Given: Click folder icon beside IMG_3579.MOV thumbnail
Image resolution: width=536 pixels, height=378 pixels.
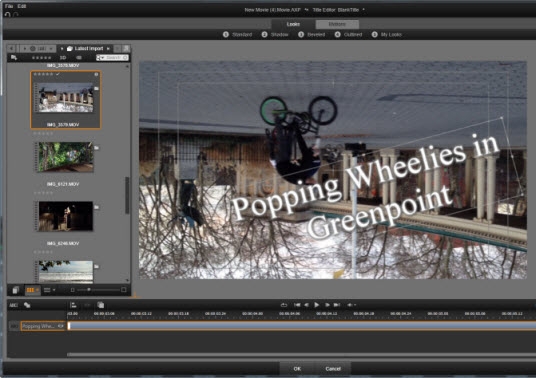Looking at the screenshot, I should pyautogui.click(x=97, y=89).
